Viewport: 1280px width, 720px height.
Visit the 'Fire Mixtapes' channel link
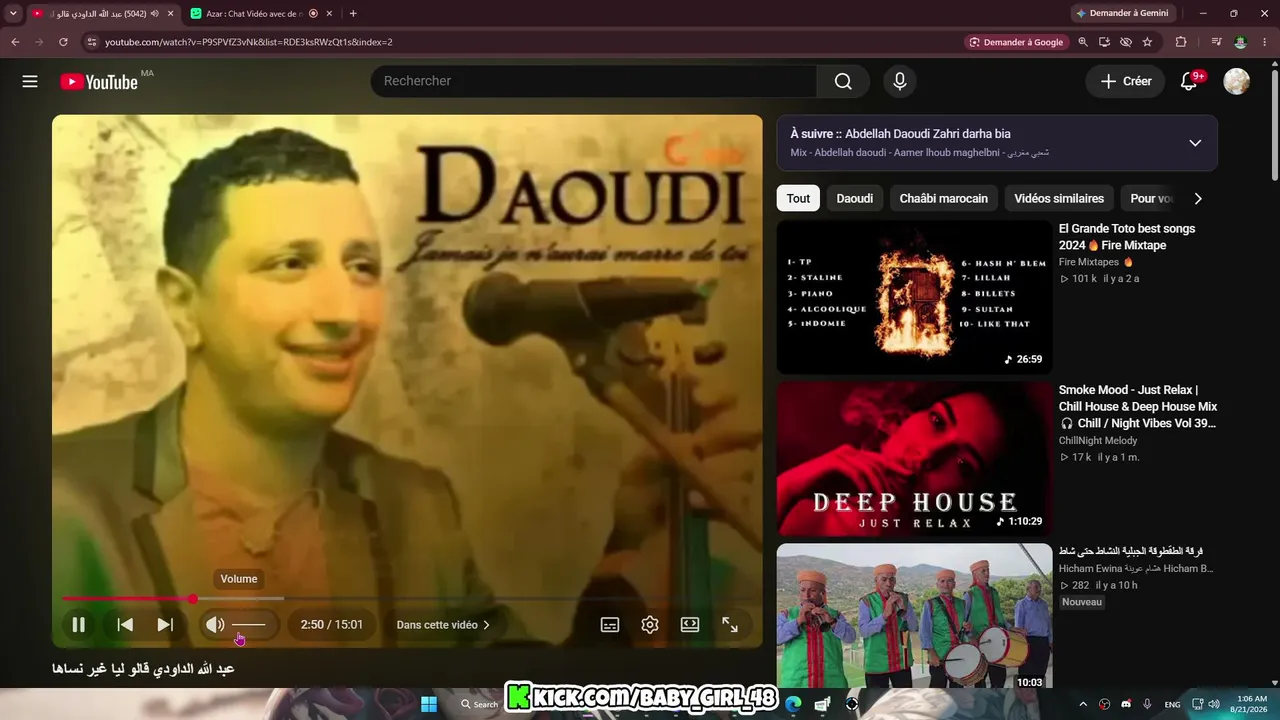[x=1089, y=262]
